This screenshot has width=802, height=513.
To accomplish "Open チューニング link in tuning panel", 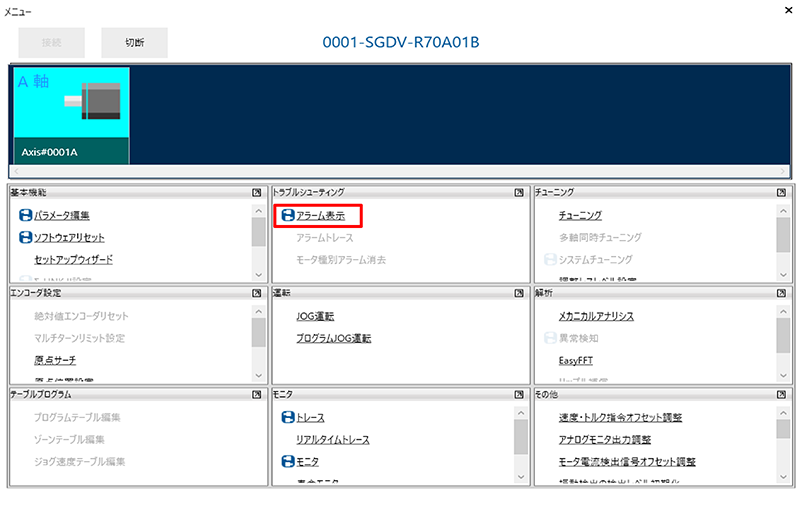I will [x=580, y=215].
